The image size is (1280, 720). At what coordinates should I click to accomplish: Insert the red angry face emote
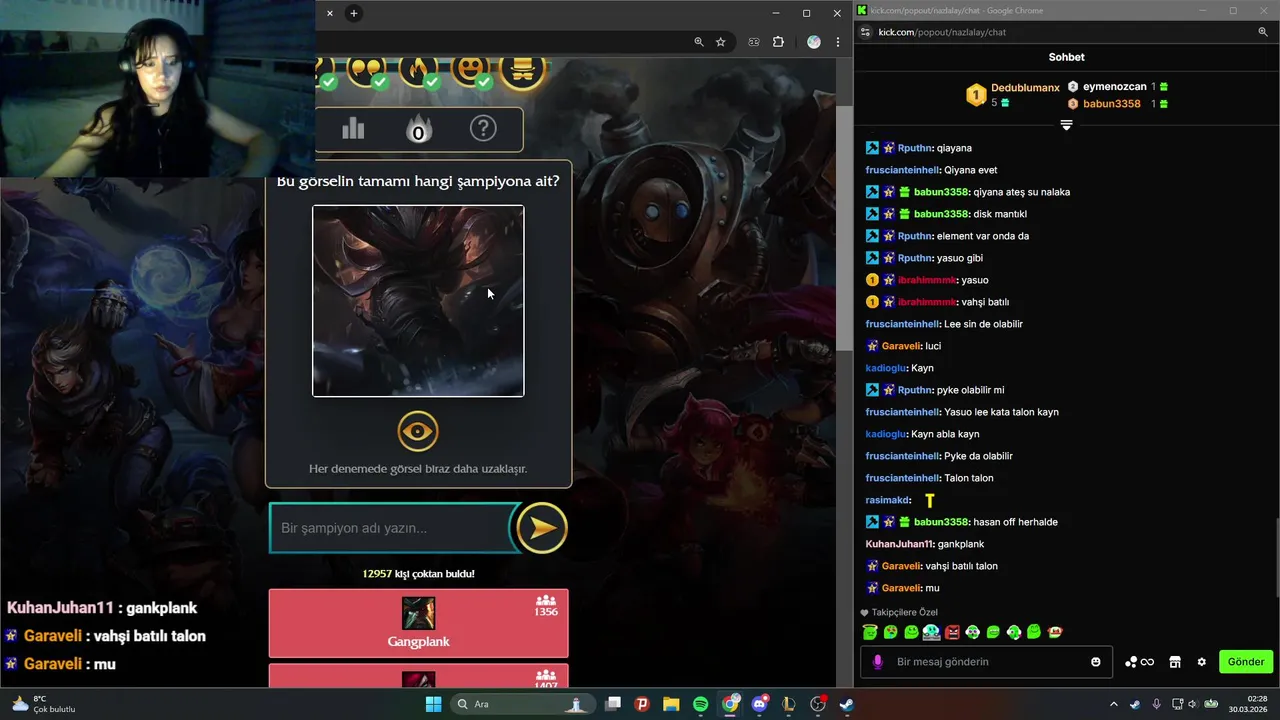tap(952, 632)
